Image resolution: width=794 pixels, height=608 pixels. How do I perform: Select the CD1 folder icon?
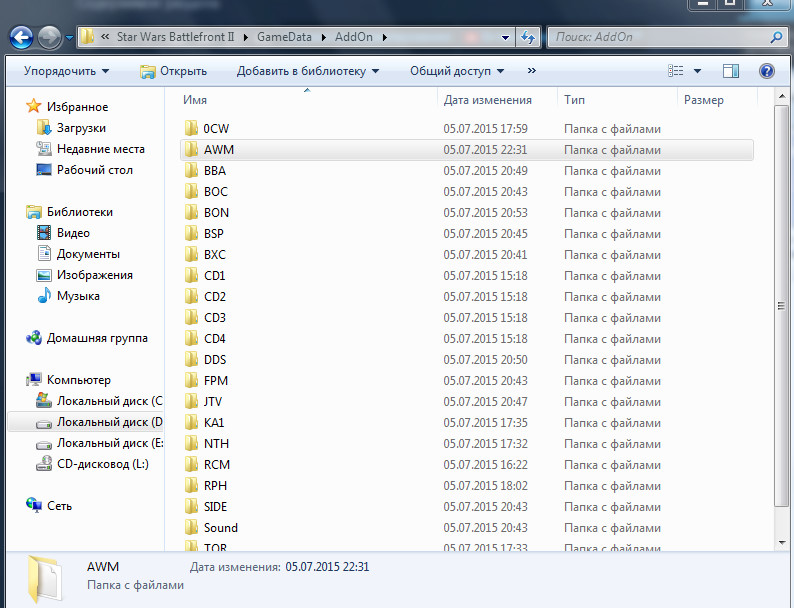[191, 275]
